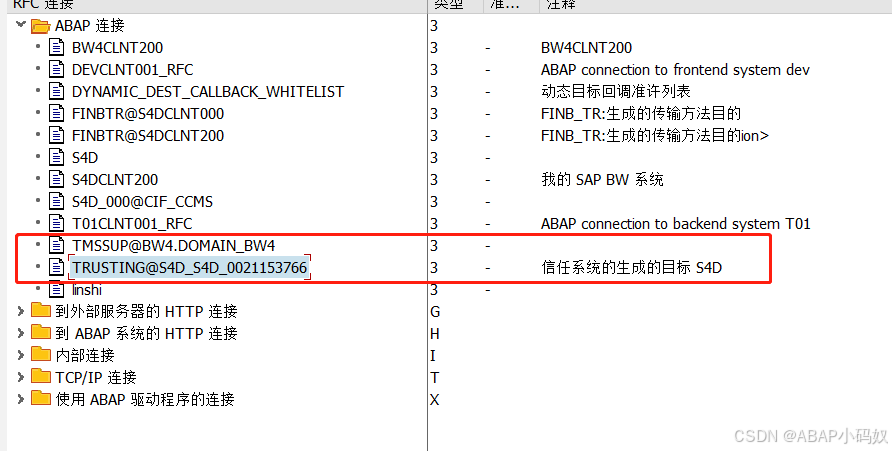Screen dimensions: 892x451
Task: Expand the TCP/IP 连接 folder
Action: tap(20, 377)
